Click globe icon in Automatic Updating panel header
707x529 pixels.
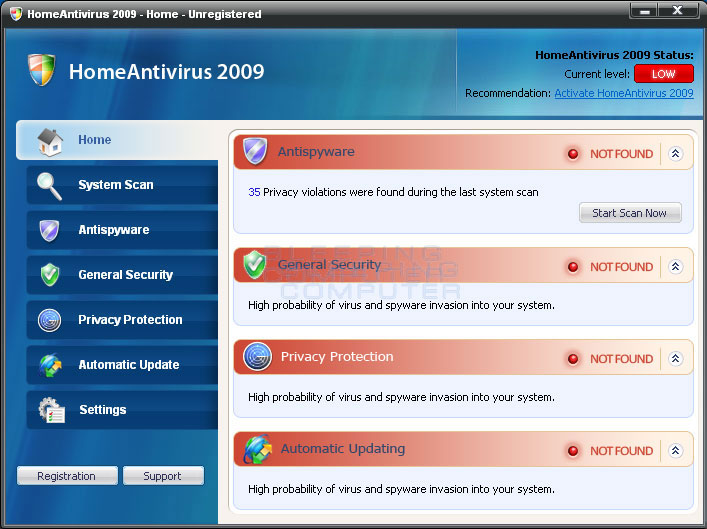coord(258,449)
